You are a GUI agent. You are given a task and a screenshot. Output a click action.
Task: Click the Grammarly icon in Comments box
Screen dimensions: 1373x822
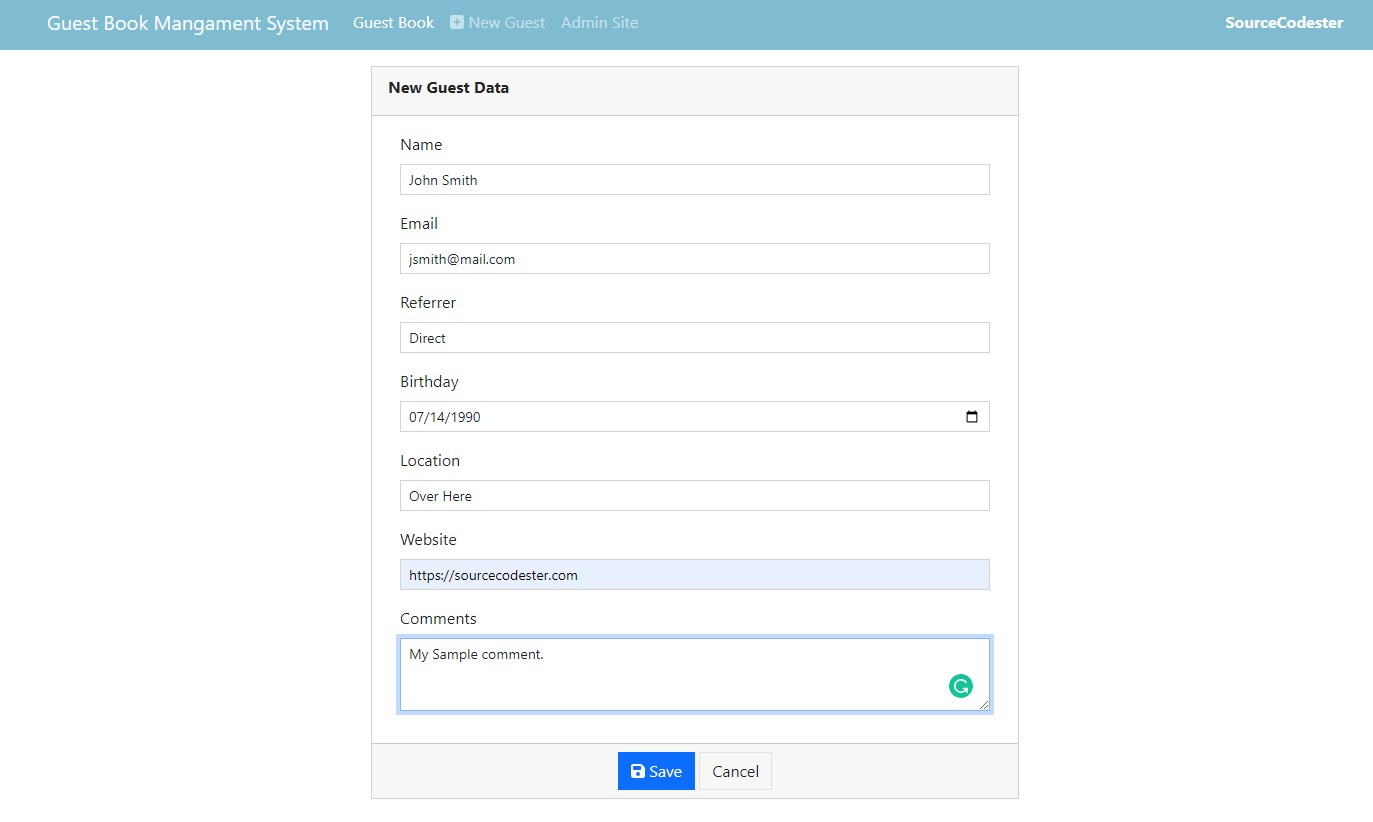click(960, 687)
